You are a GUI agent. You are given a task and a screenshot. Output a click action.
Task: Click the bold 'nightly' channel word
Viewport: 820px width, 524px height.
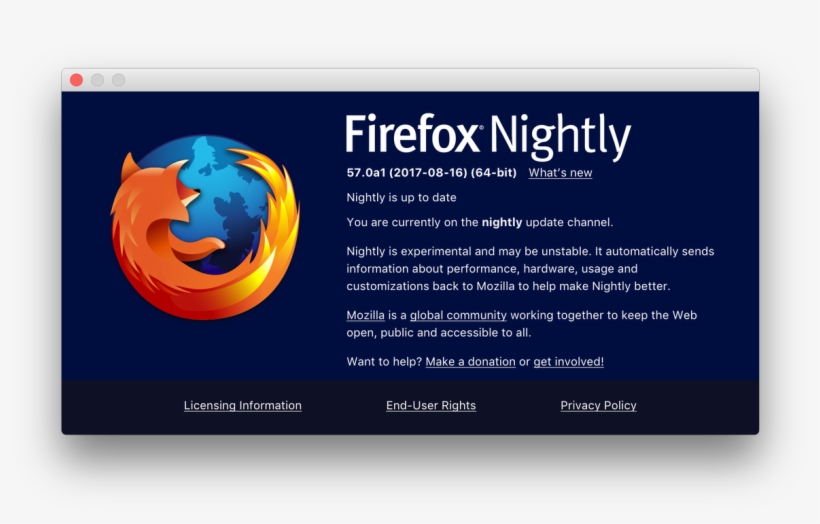502,223
